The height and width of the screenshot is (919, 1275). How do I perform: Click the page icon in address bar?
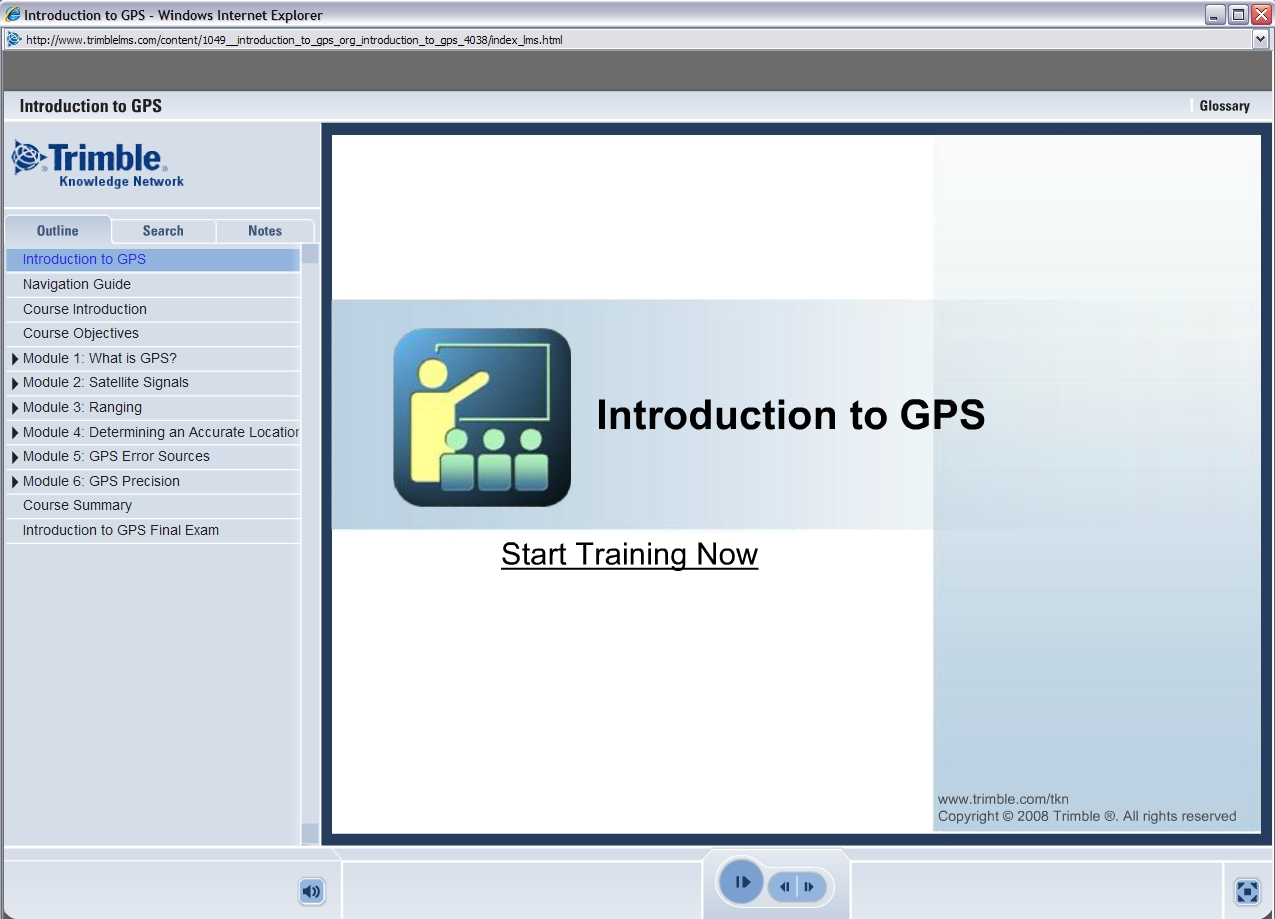(13, 40)
